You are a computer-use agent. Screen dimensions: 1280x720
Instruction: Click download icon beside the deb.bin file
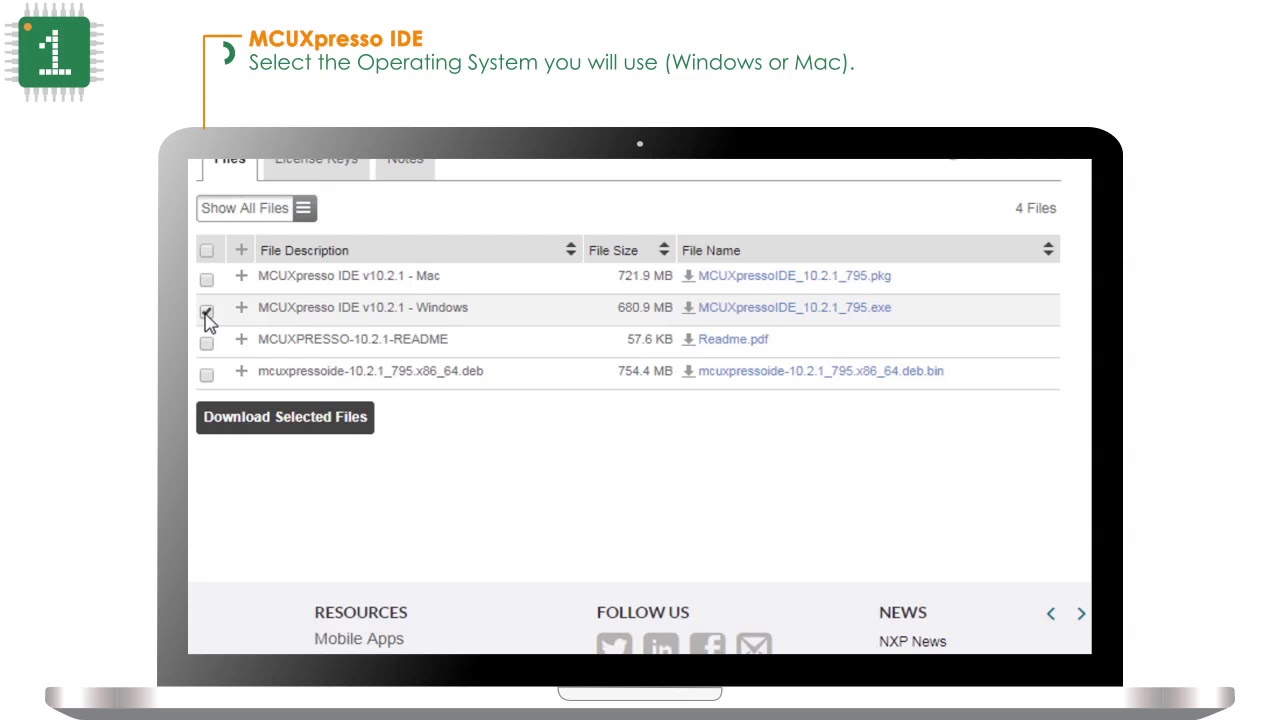[x=688, y=371]
